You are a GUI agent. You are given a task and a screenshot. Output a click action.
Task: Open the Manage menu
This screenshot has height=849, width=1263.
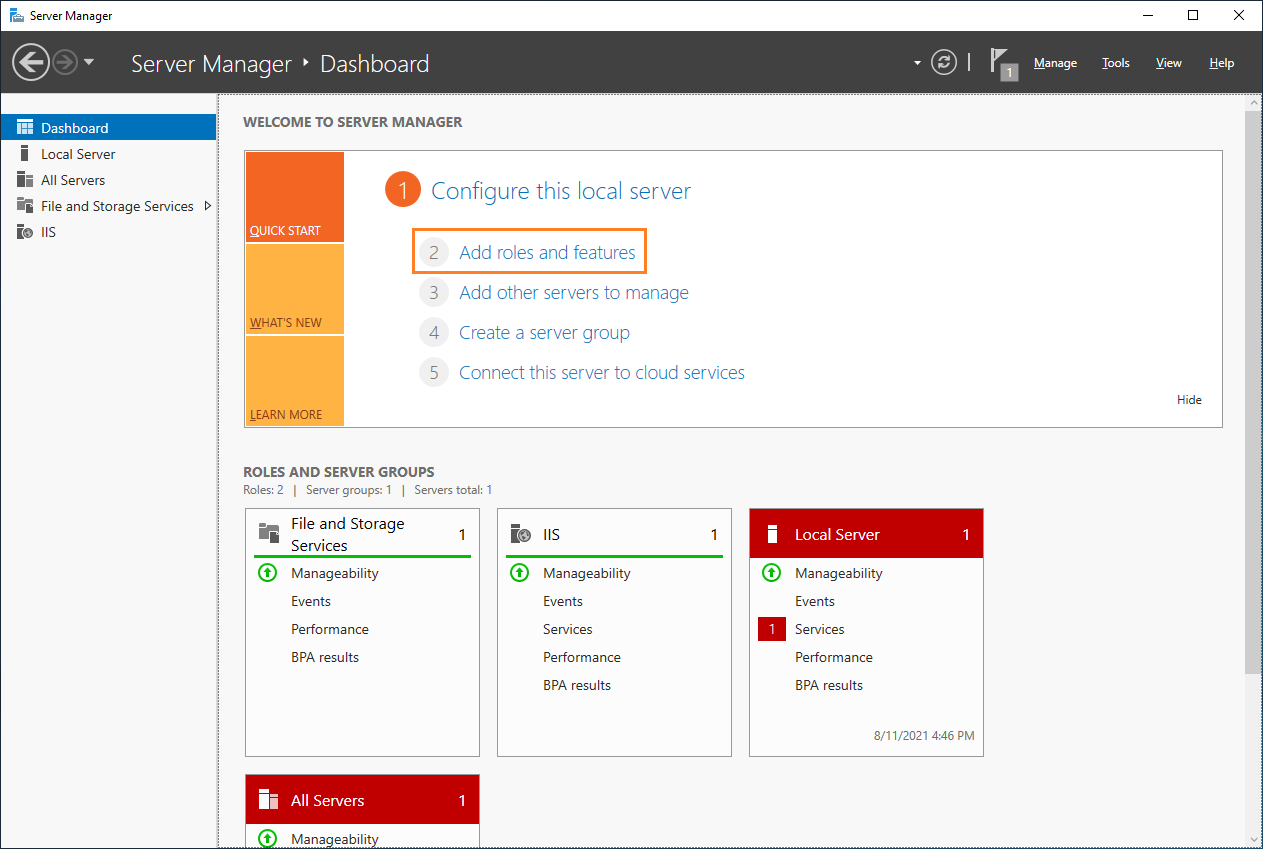pos(1055,63)
